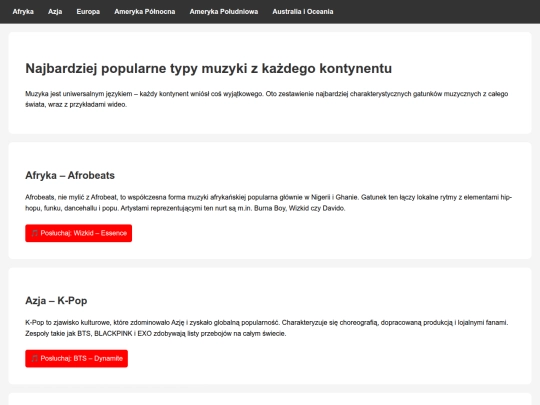540x405 pixels.
Task: Jump to Ameryka Północna section
Action: [145, 12]
